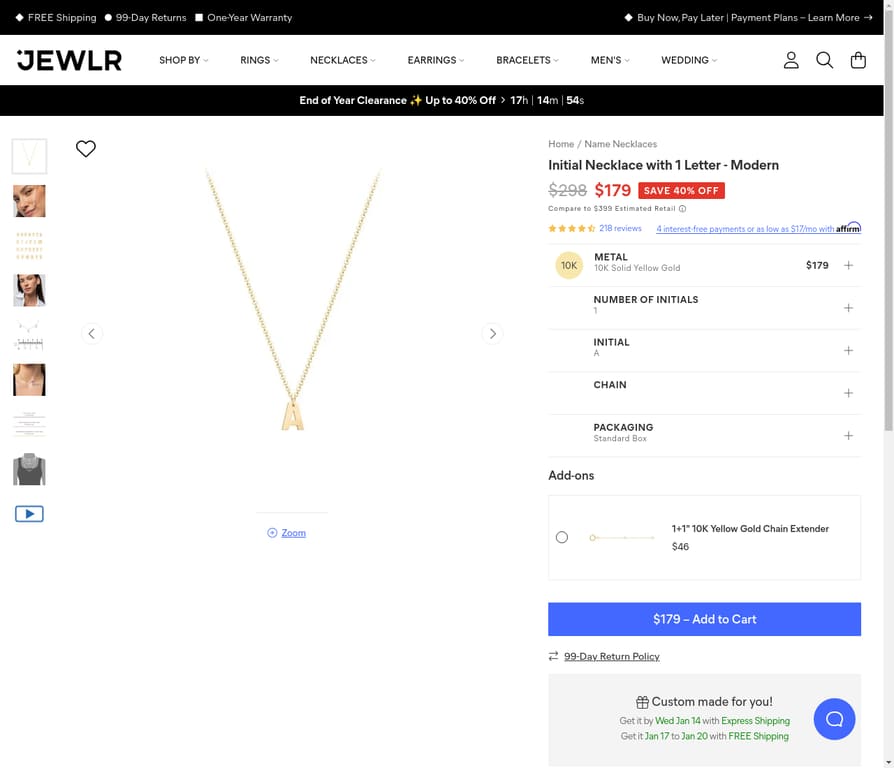This screenshot has height=768, width=894.
Task: Open the Necklaces navigation menu
Action: click(x=343, y=60)
